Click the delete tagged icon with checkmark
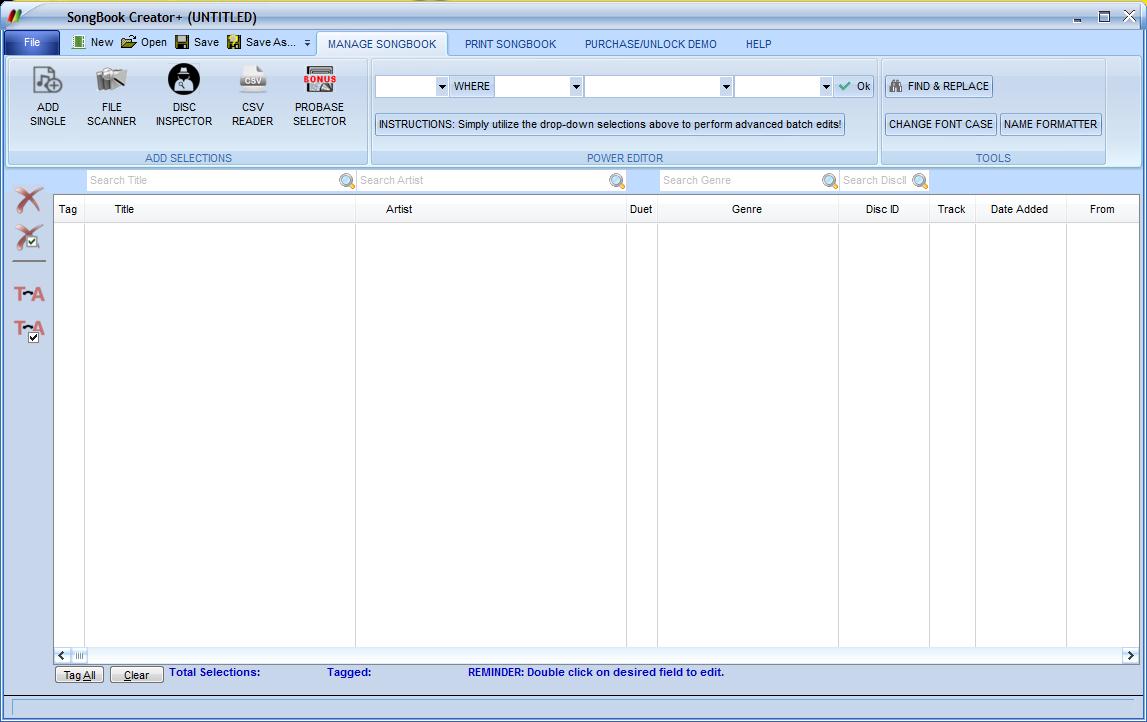Viewport: 1147px width, 722px height. pos(27,236)
